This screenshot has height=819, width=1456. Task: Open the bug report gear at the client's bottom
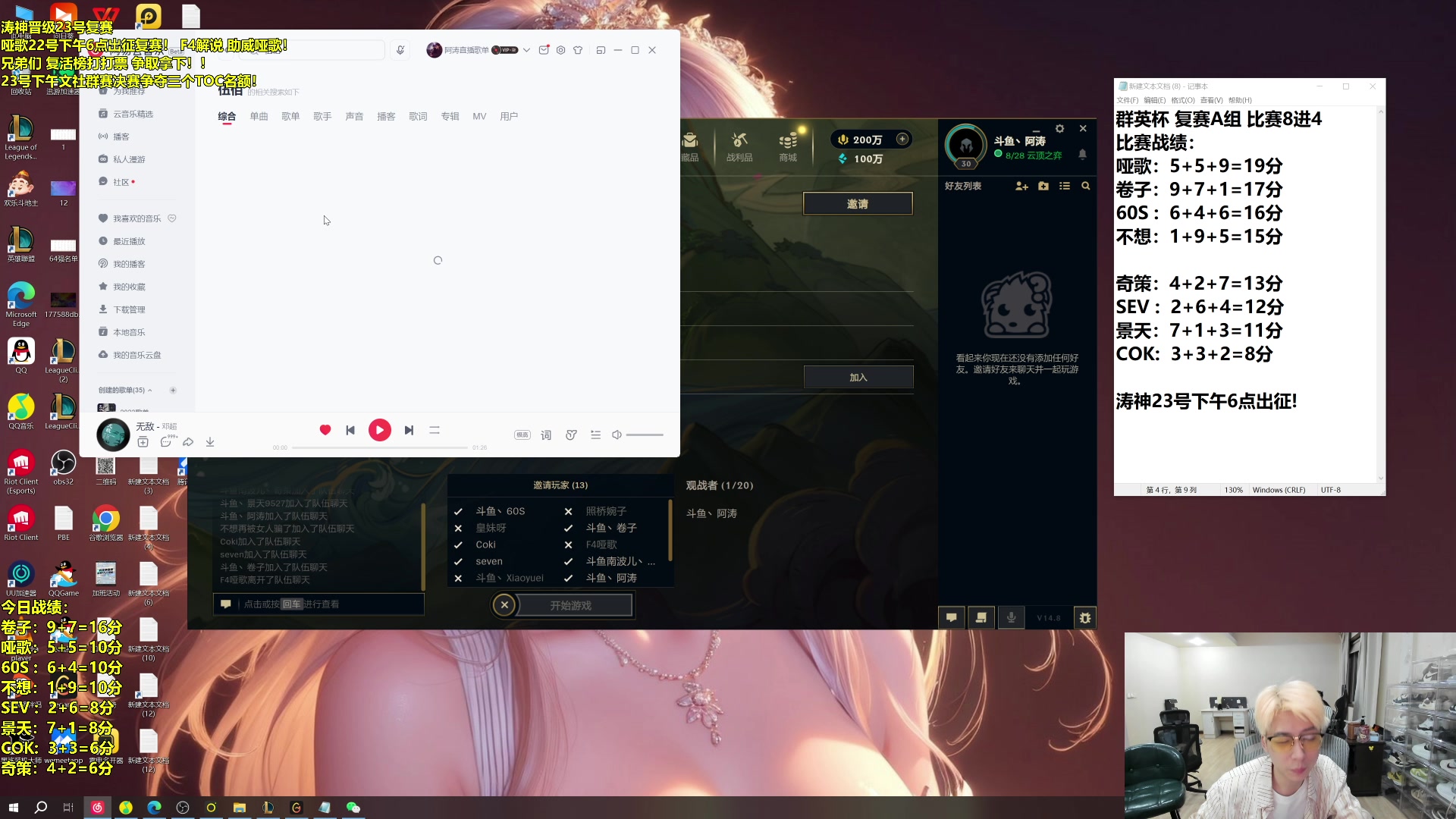pos(1085,617)
